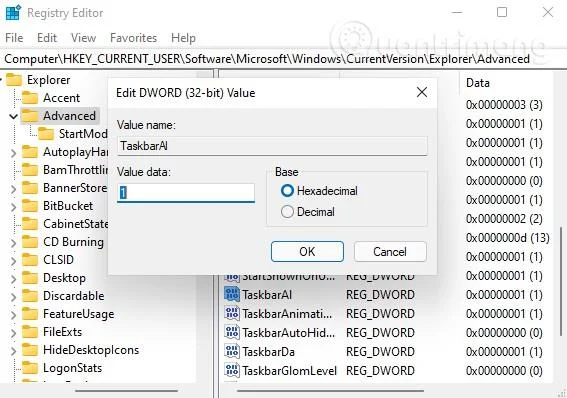
Task: Expand the AutoplayHandlers key
Action: click(x=13, y=153)
